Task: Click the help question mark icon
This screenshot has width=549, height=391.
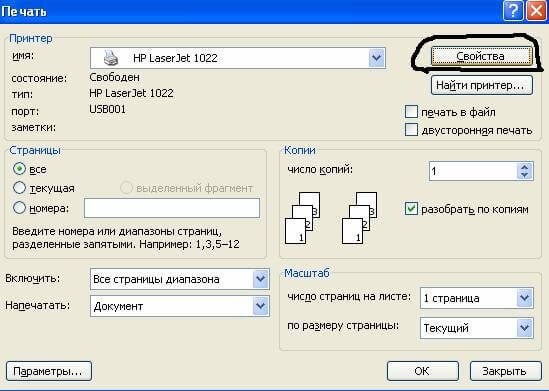Action: tap(513, 11)
